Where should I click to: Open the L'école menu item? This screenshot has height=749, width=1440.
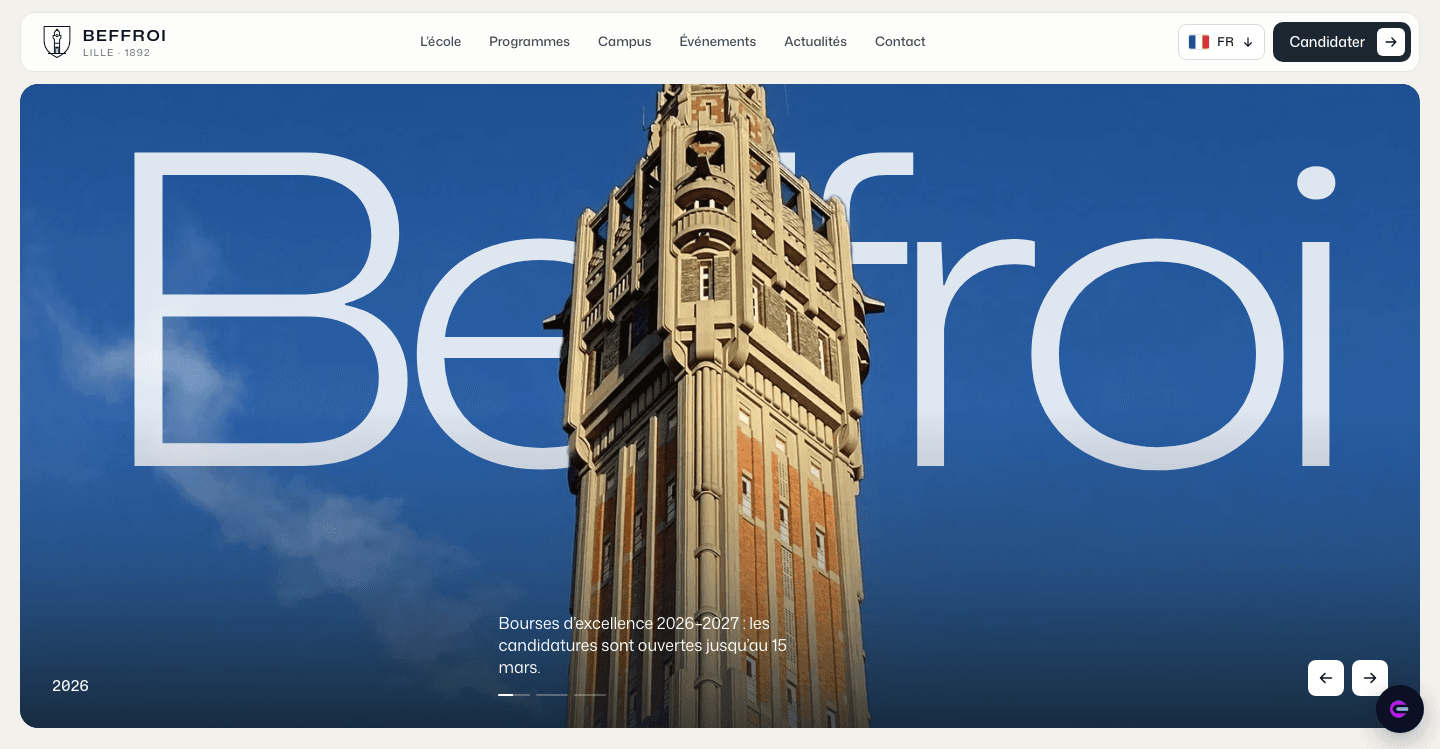click(440, 42)
